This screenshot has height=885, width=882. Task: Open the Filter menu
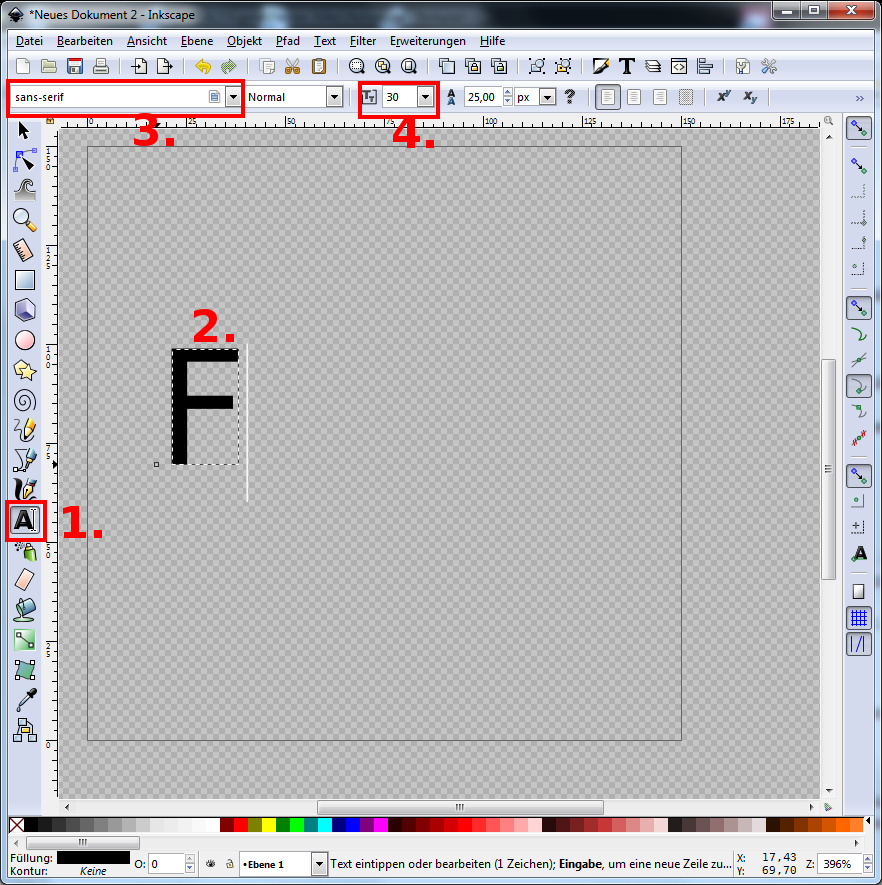click(363, 41)
